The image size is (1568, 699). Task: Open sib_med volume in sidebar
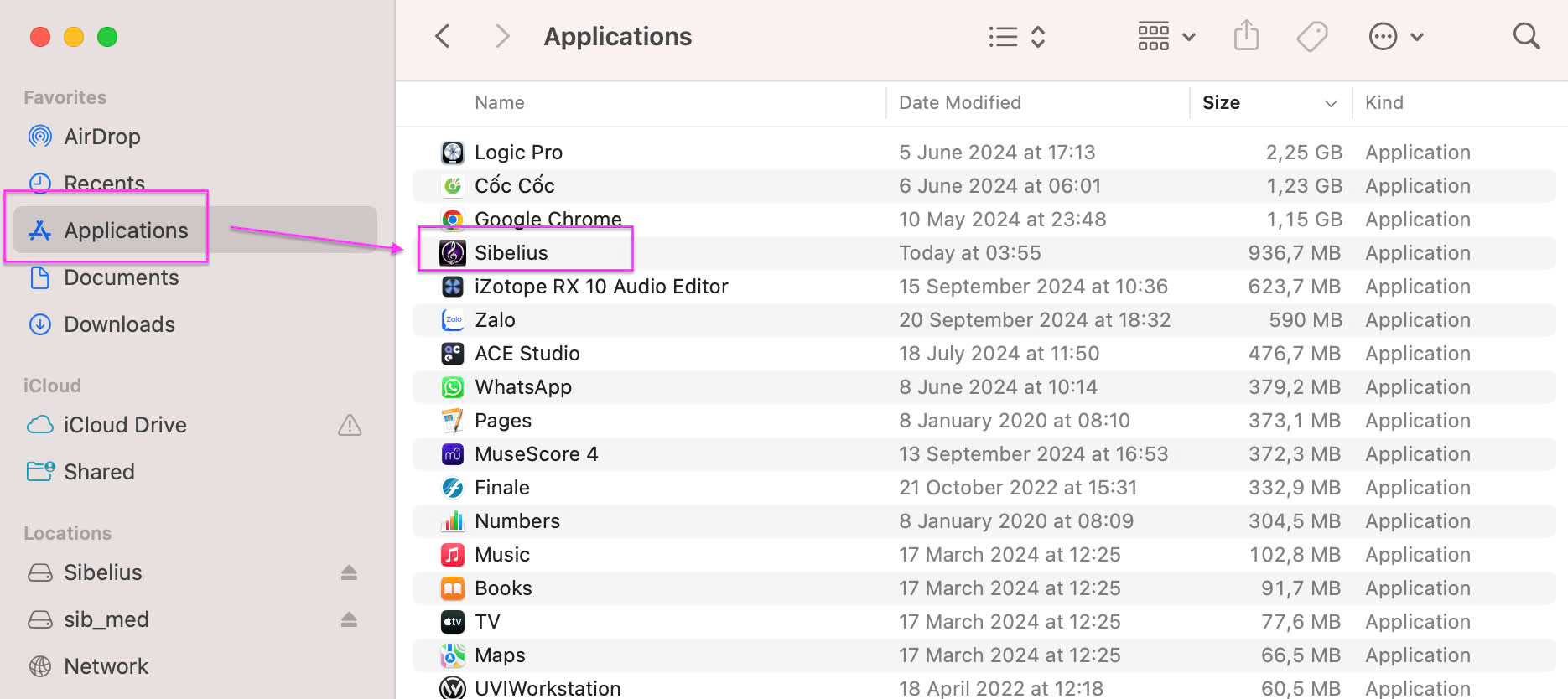(195, 619)
